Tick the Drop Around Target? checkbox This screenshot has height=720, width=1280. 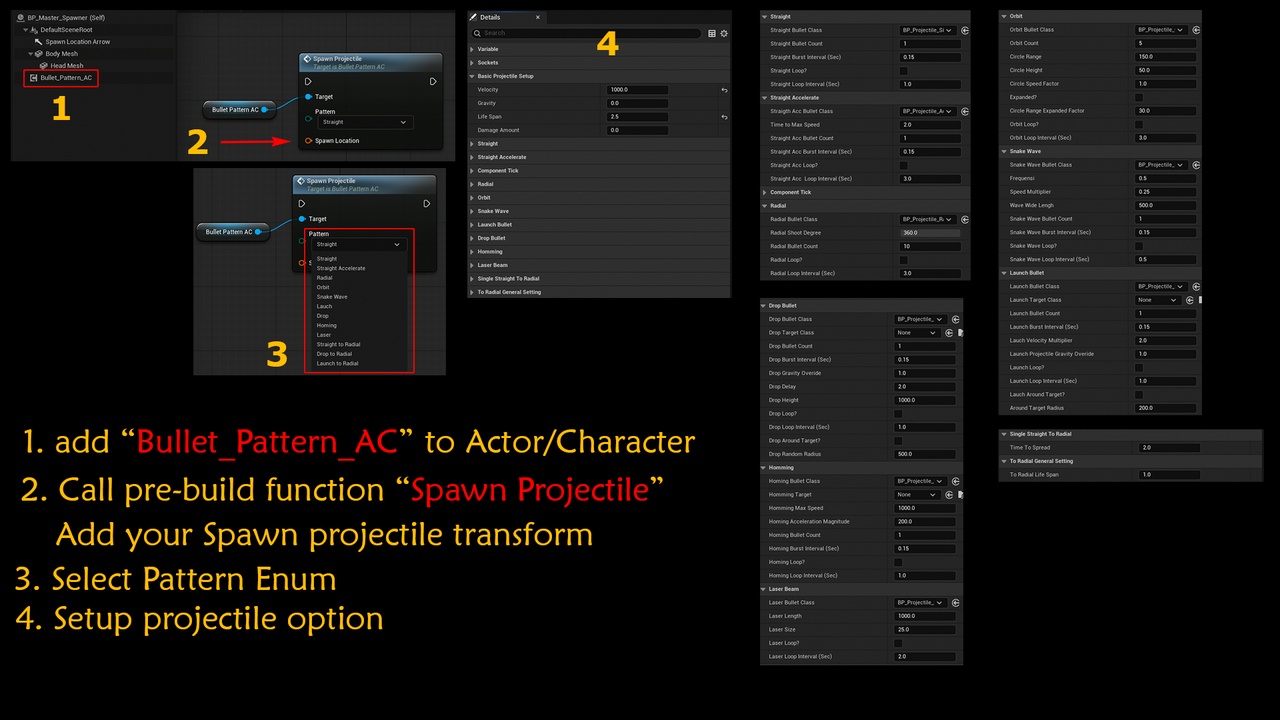[898, 441]
